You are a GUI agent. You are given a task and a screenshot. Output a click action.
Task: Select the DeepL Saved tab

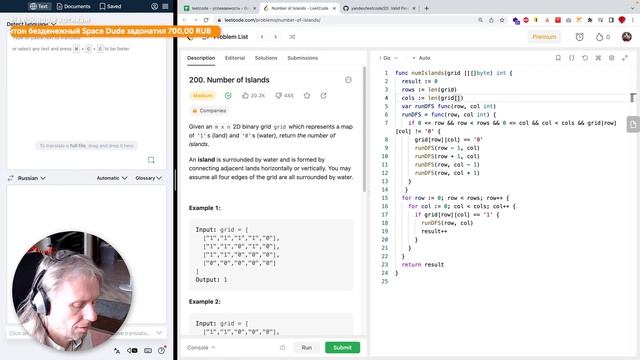110,6
